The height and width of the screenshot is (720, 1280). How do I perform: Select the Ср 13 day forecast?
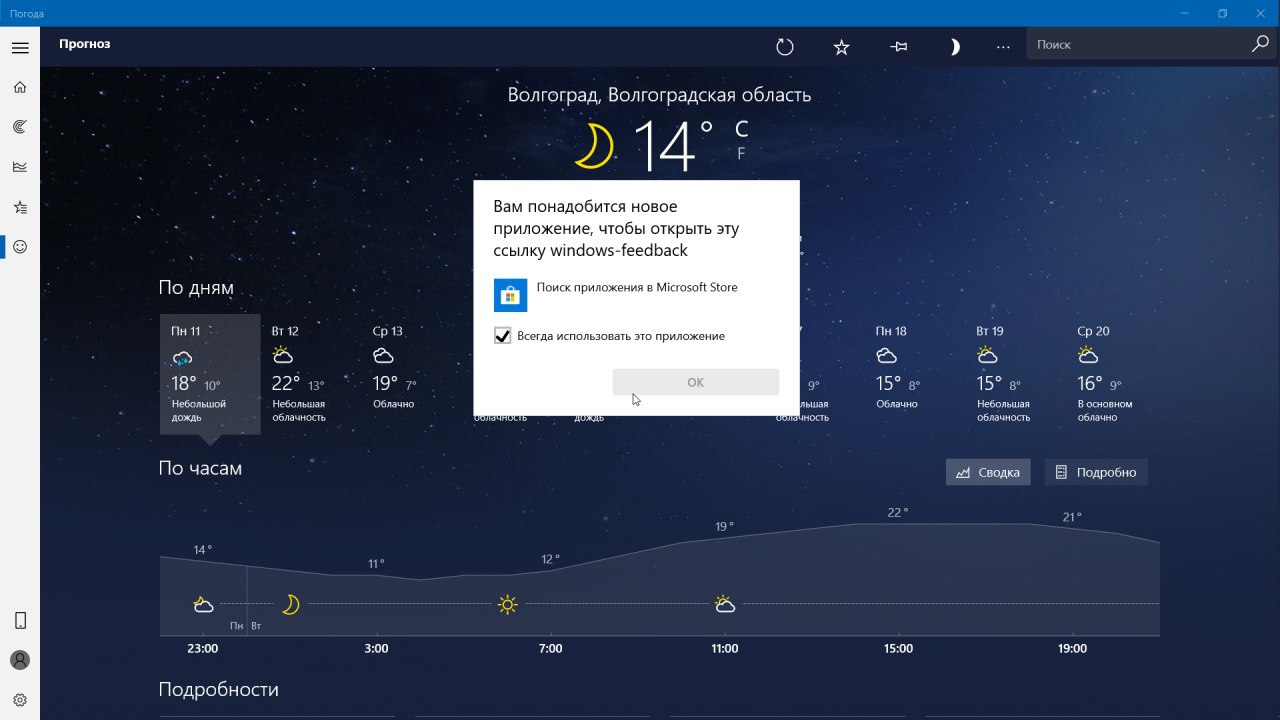412,375
